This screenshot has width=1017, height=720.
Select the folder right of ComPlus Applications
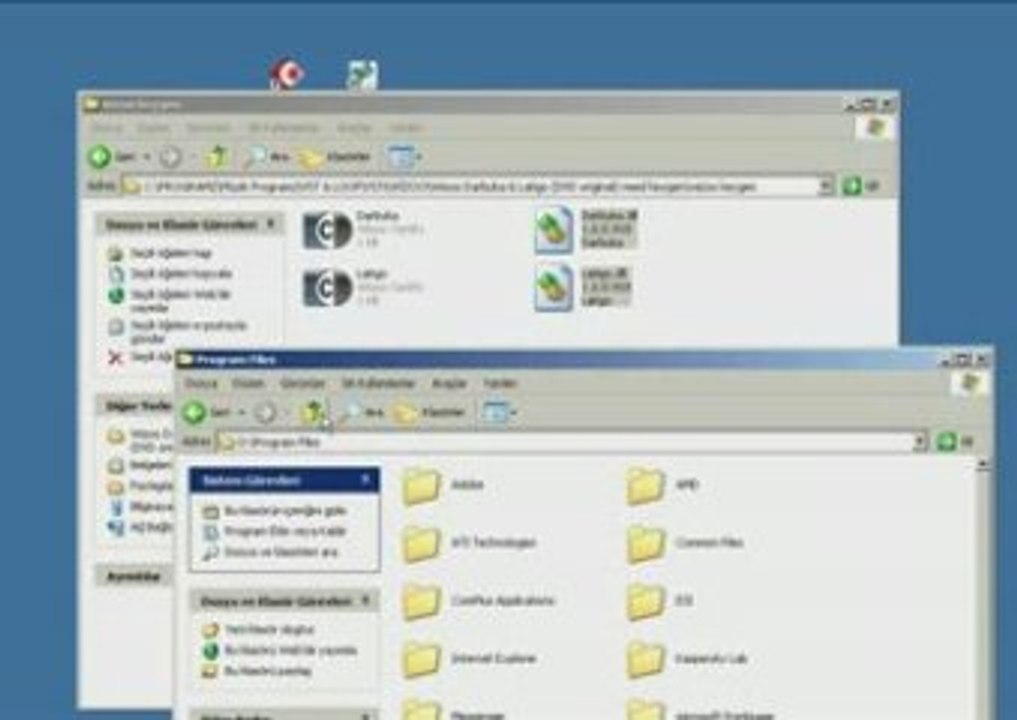(x=660, y=601)
